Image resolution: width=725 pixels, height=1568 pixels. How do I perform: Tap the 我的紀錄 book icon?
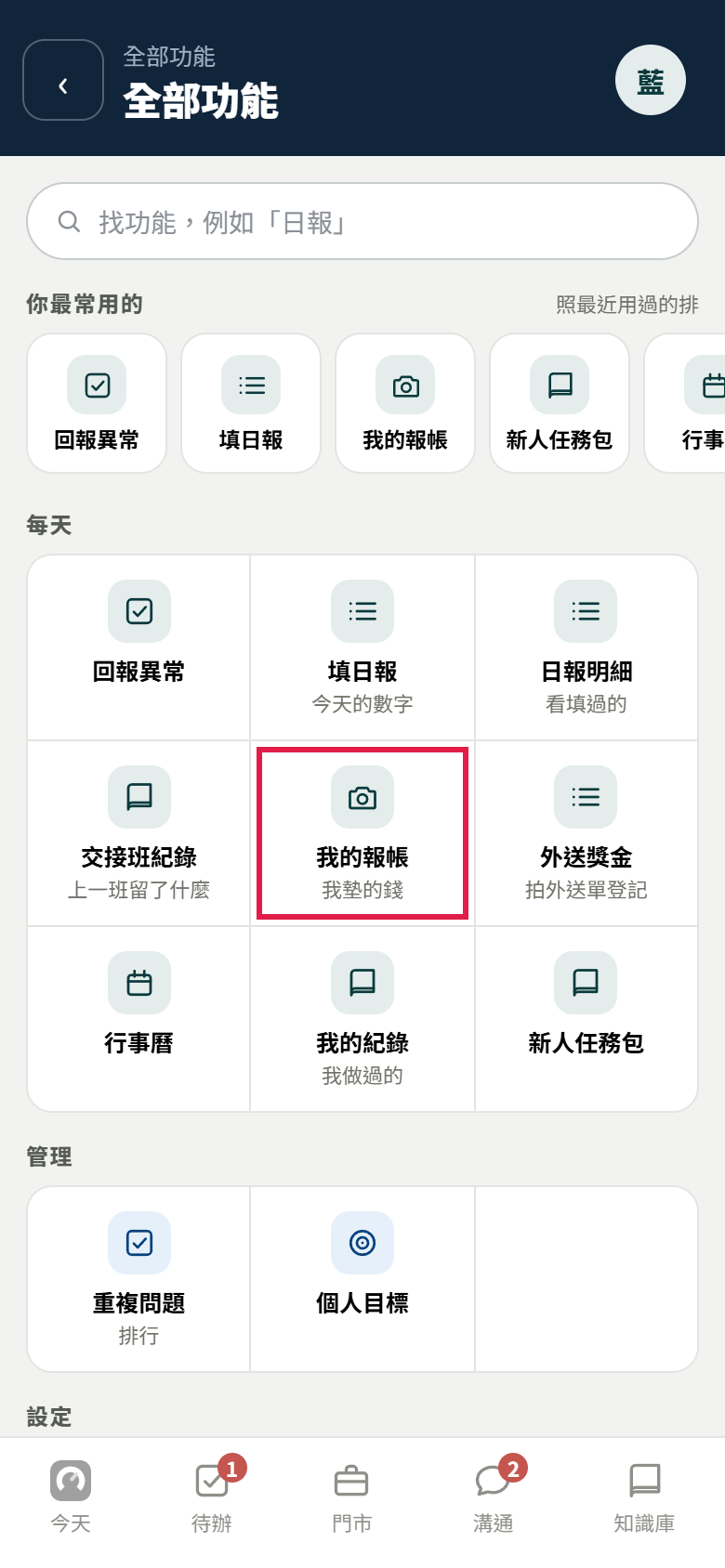point(362,983)
